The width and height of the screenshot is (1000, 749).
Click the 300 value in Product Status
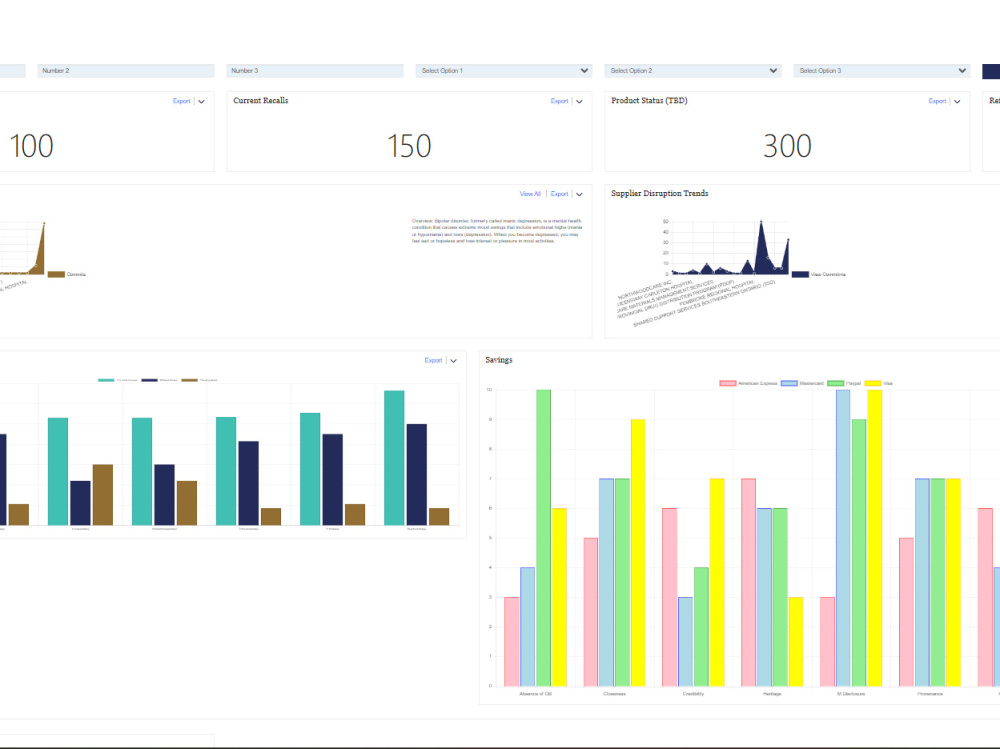coord(787,146)
